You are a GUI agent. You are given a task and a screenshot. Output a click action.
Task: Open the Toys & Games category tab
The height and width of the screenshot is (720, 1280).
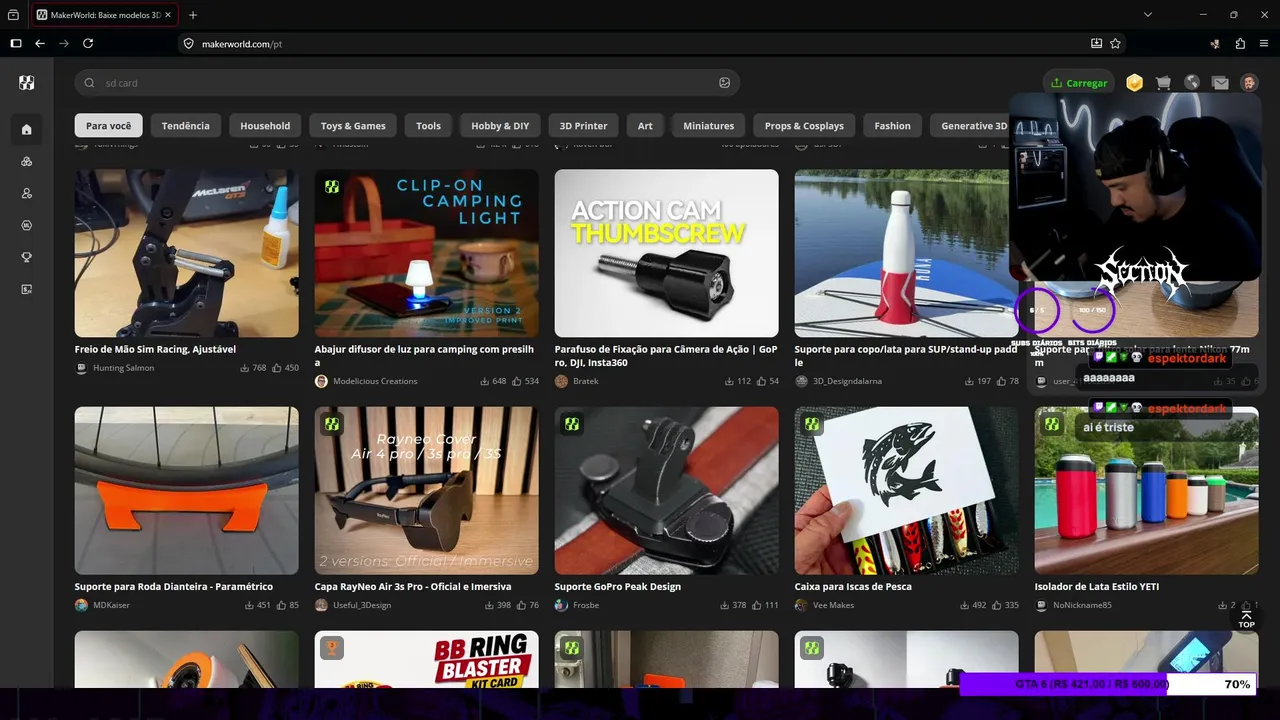click(x=353, y=126)
